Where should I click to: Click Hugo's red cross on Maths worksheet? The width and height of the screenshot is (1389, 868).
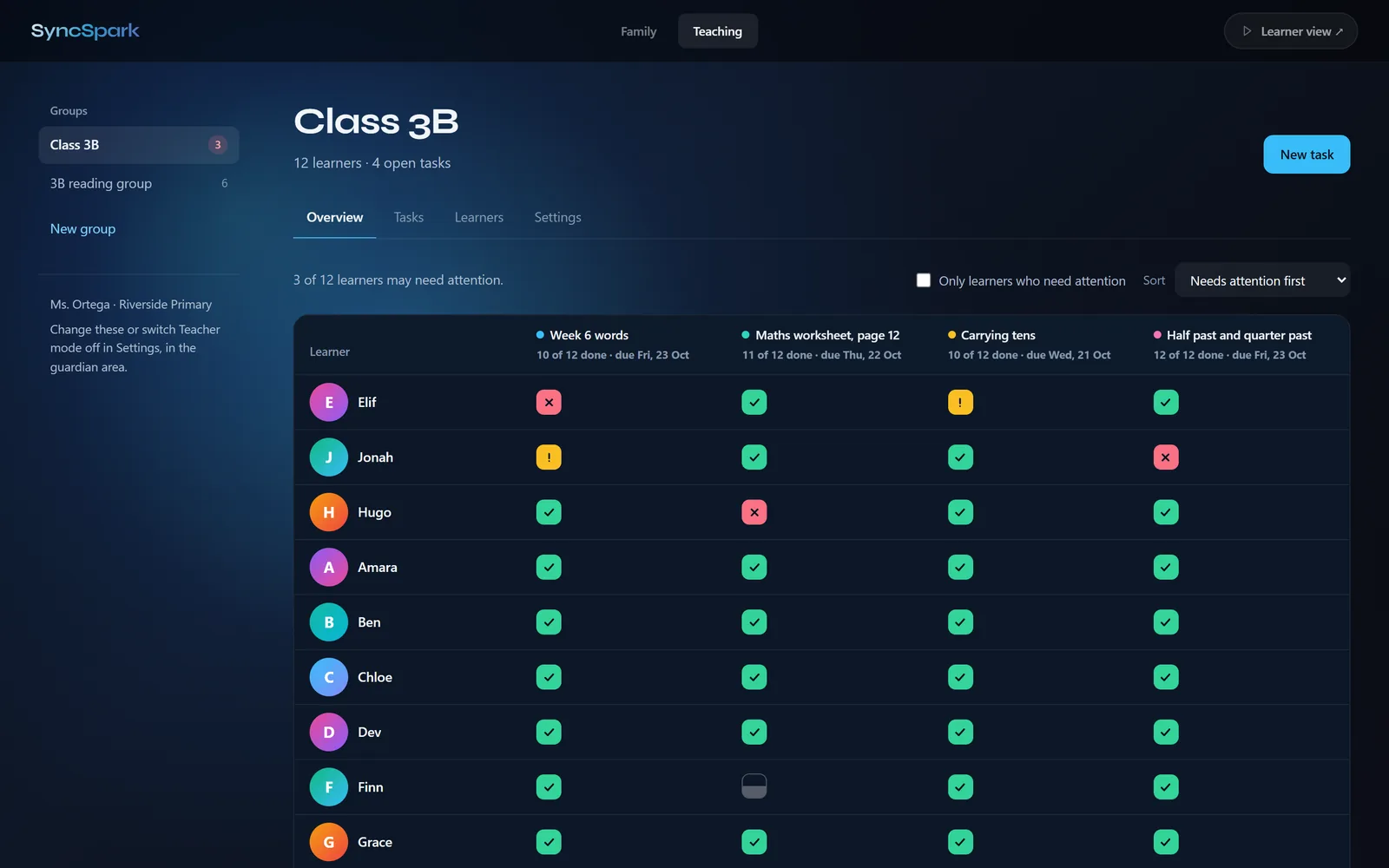point(754,512)
